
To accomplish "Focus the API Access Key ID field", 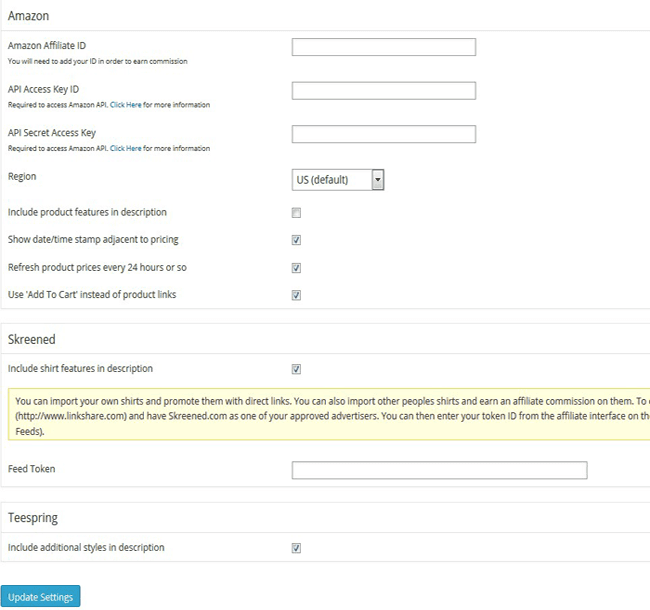I will [x=383, y=91].
